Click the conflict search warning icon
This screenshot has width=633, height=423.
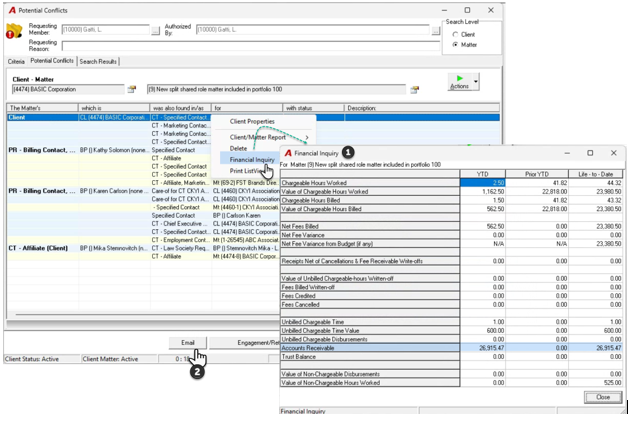[x=14, y=31]
